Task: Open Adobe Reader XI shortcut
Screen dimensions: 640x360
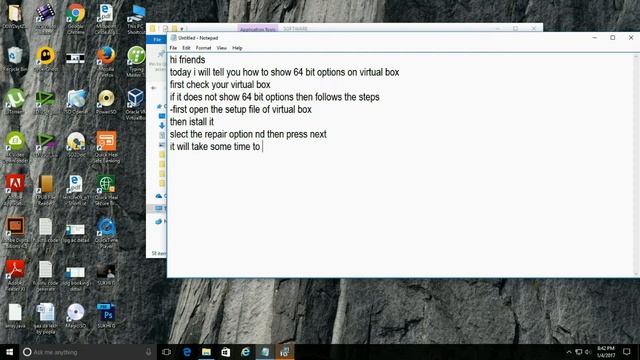Action: (15, 275)
